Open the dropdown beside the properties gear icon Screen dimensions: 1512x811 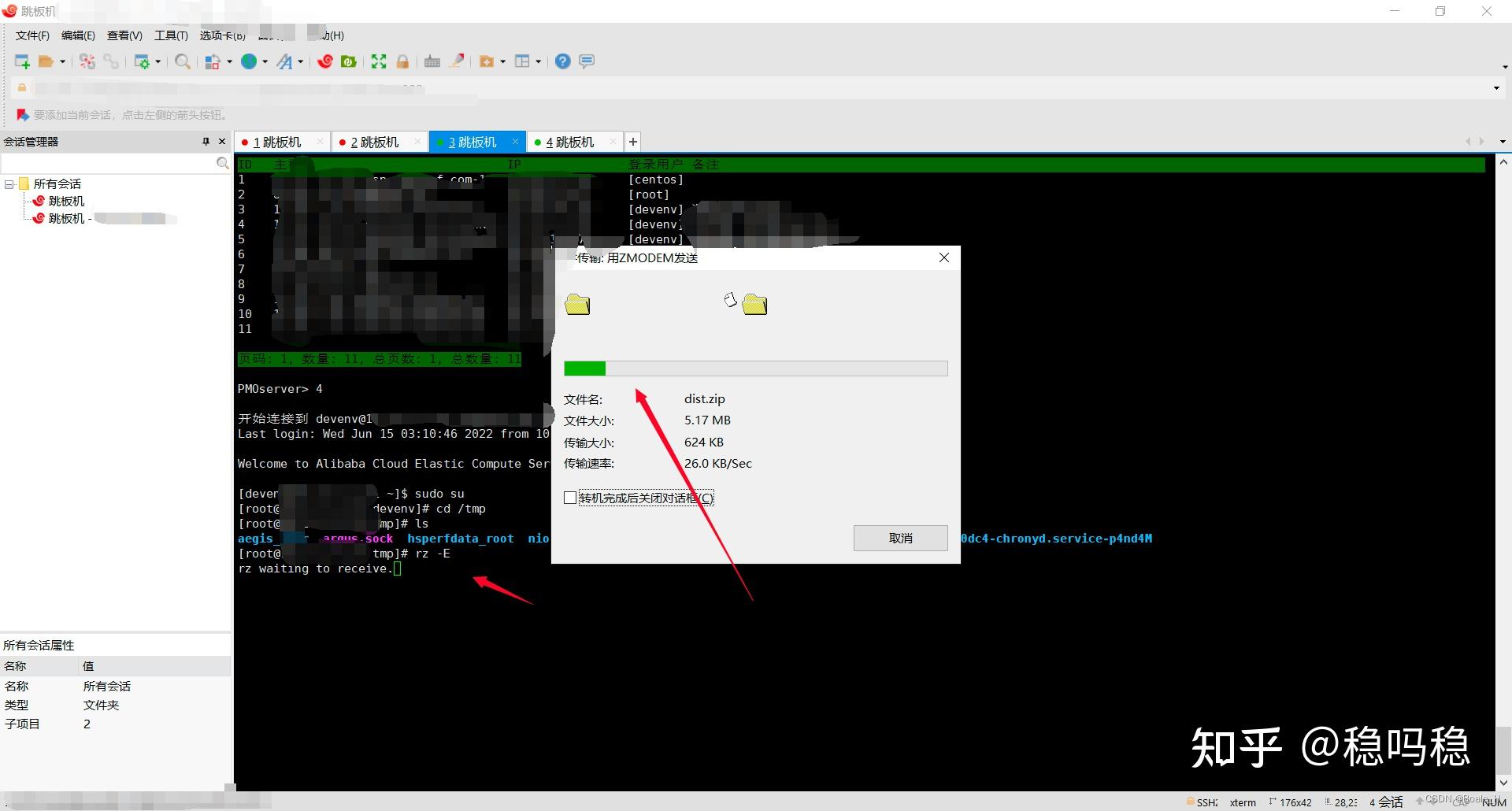pyautogui.click(x=158, y=61)
